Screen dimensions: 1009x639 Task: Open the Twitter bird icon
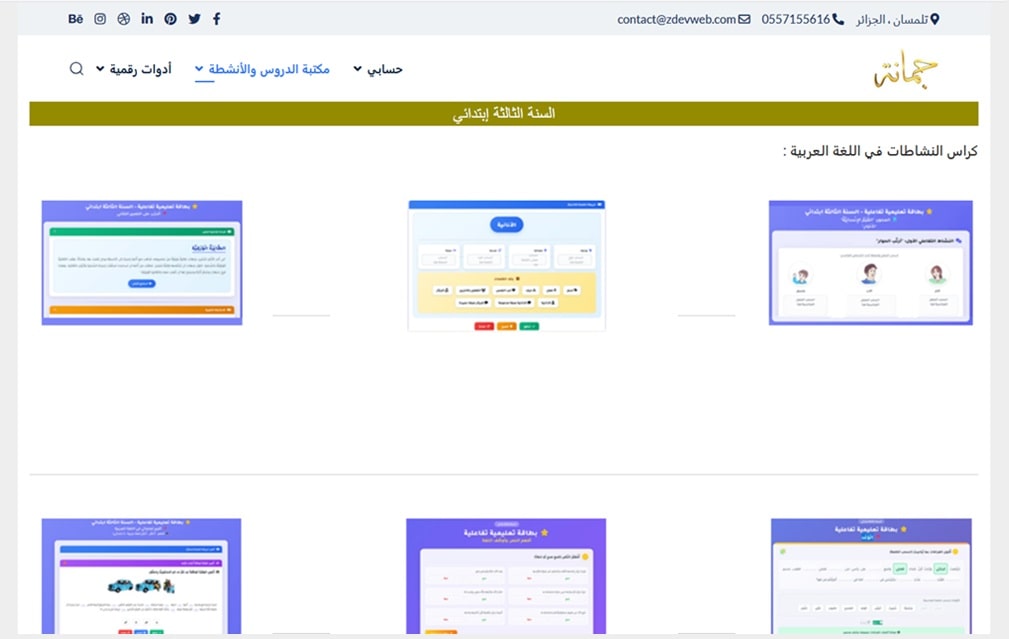(x=194, y=19)
